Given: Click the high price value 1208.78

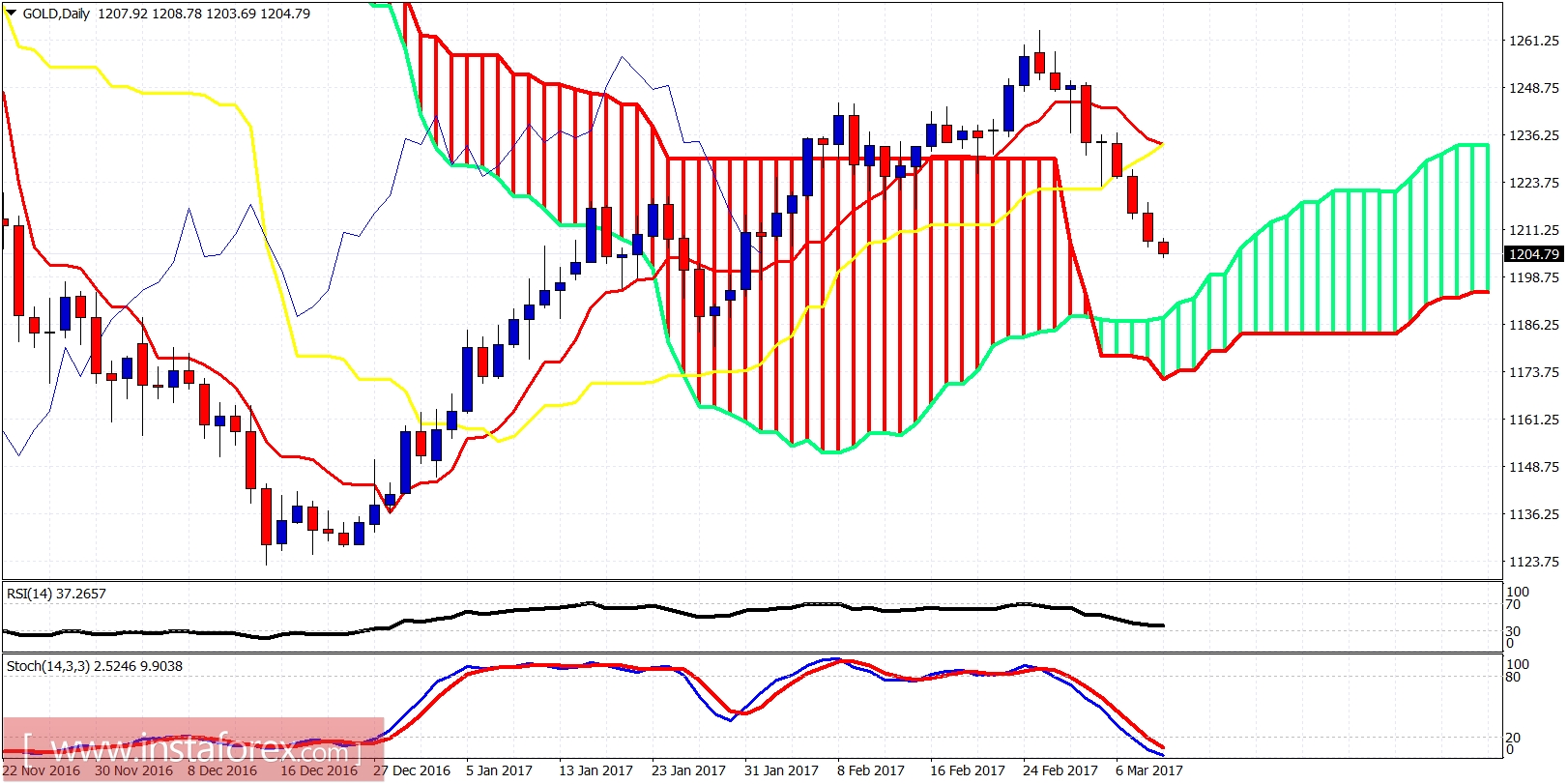Looking at the screenshot, I should point(176,14).
